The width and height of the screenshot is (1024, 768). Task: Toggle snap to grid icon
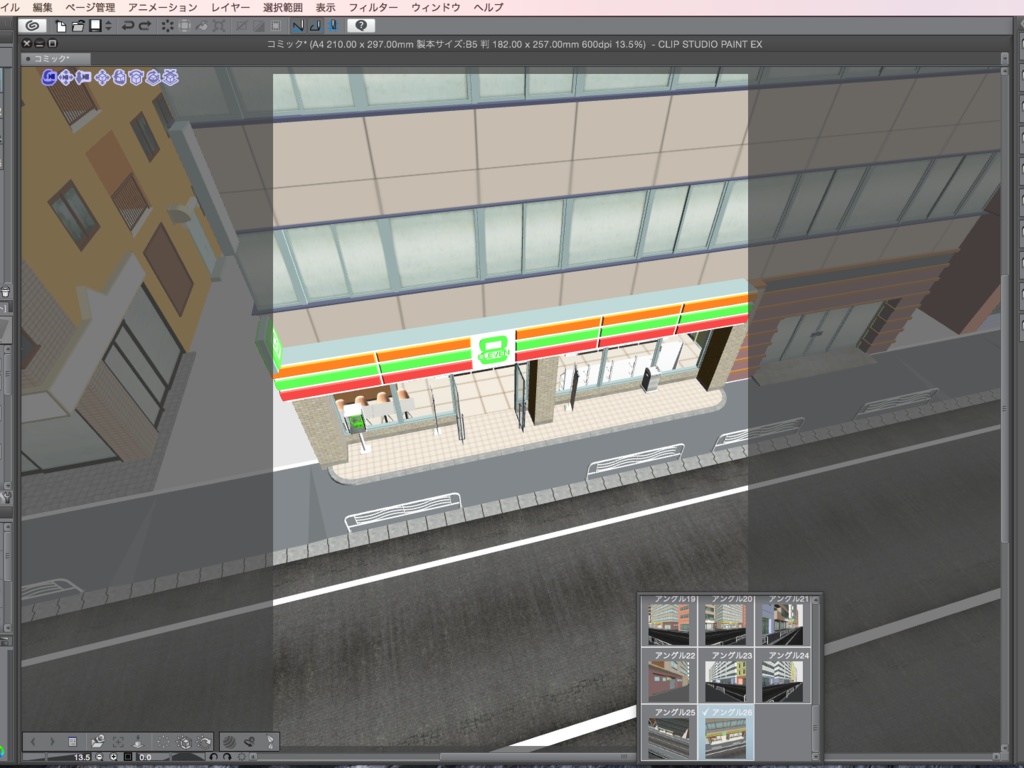332,25
